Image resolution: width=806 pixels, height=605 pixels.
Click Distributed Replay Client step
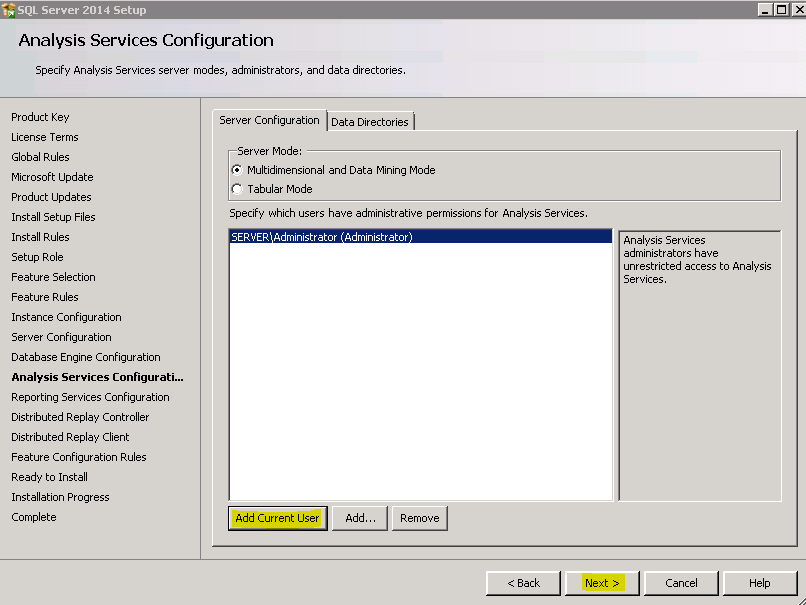[x=70, y=437]
